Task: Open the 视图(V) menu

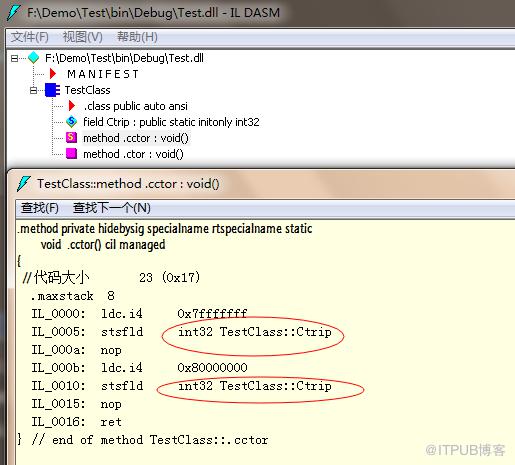Action: point(83,37)
